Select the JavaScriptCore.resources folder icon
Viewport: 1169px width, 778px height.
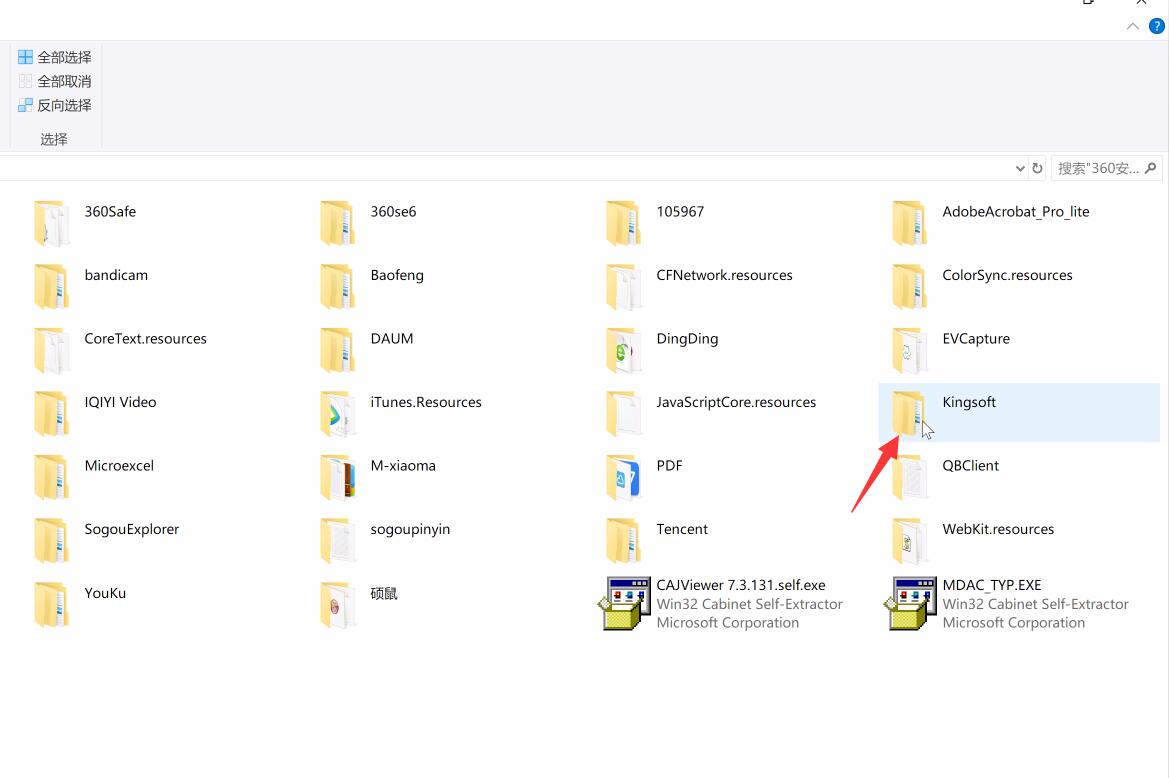[623, 413]
